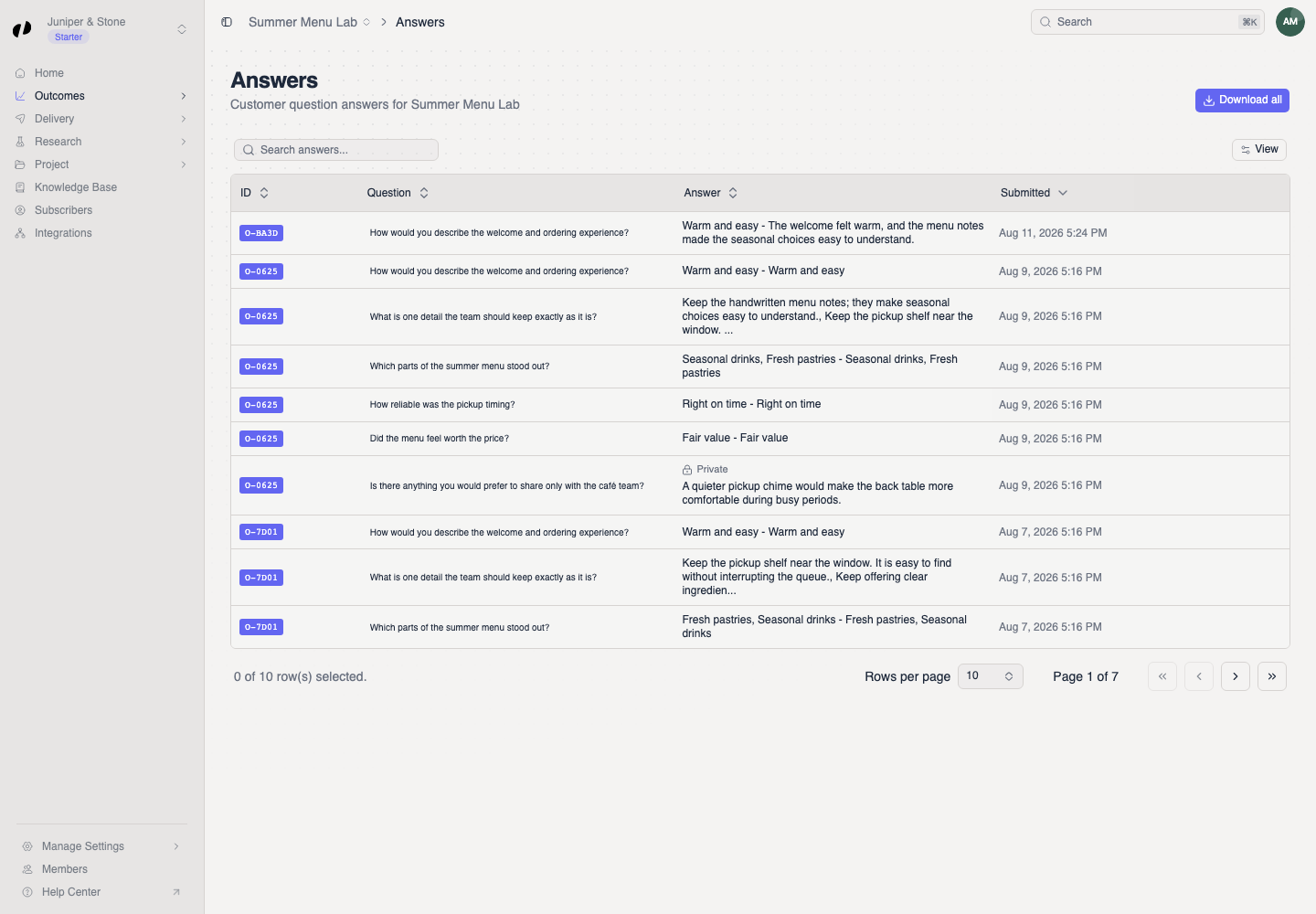Click the '0 of 10 row(s) selected' text
Viewport: 1316px width, 914px height.
pos(300,676)
